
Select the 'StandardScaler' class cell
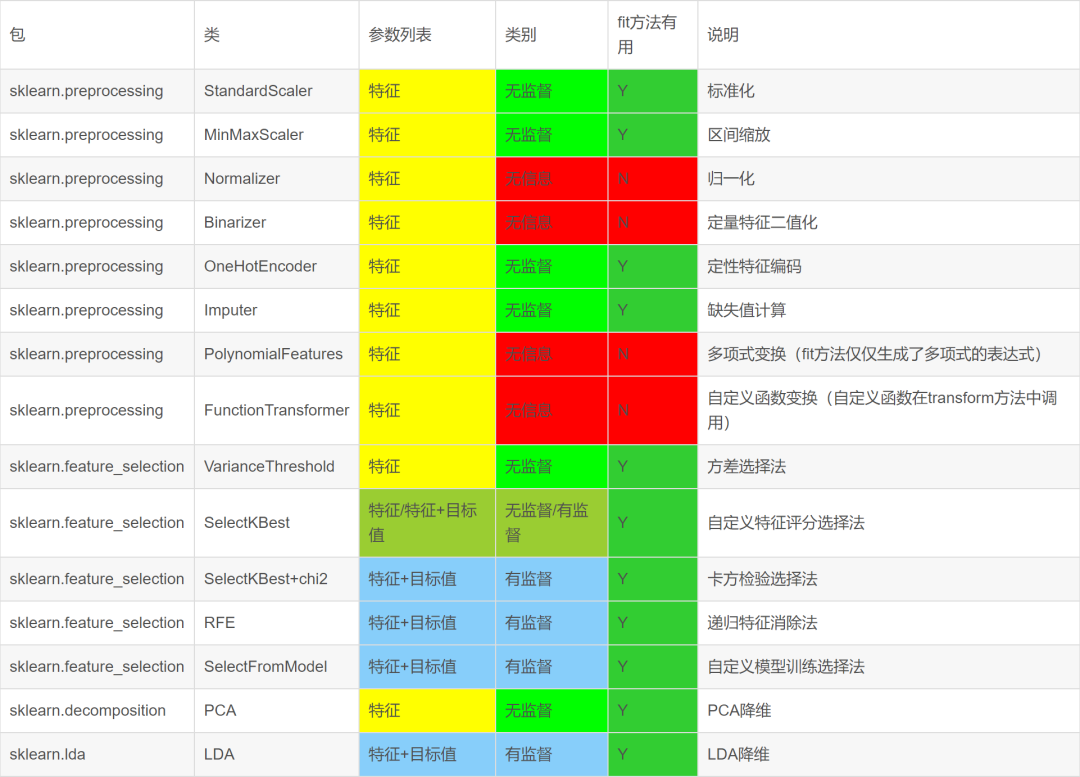pos(276,91)
